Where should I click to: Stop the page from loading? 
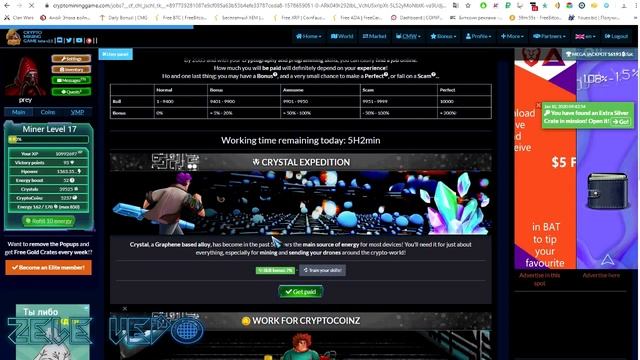31,6
